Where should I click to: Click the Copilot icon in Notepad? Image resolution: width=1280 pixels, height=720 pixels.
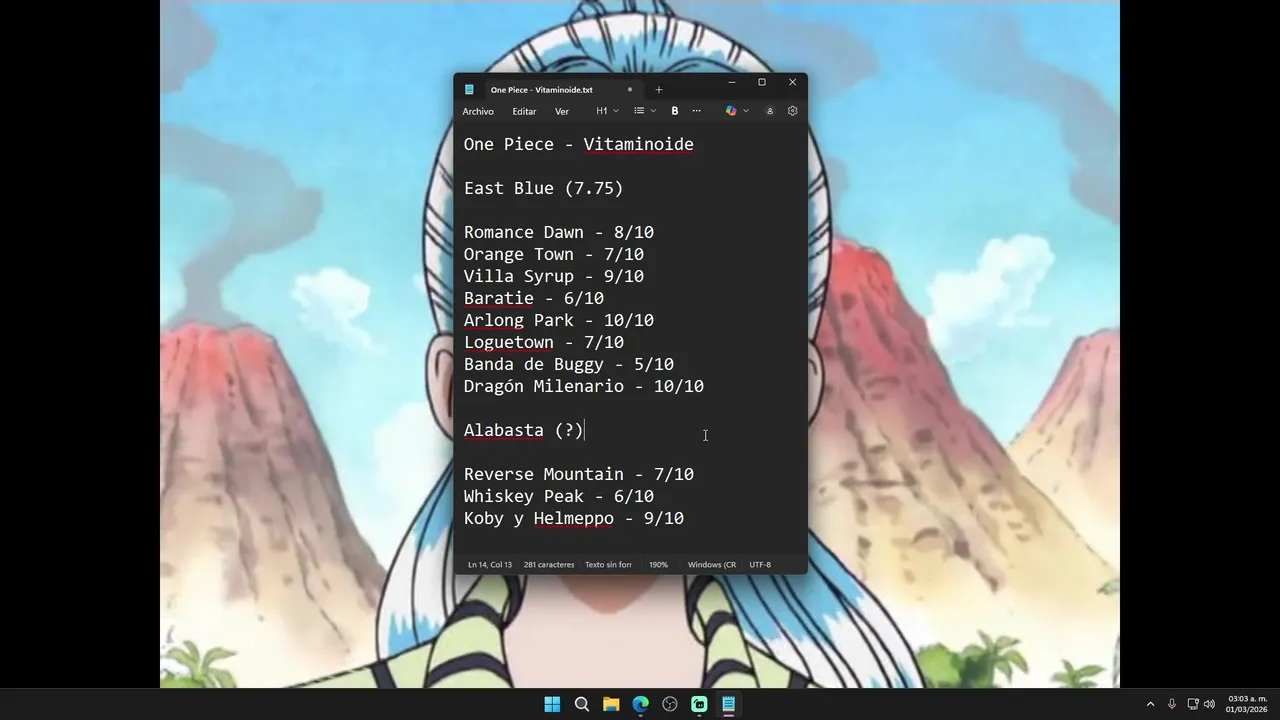[731, 111]
